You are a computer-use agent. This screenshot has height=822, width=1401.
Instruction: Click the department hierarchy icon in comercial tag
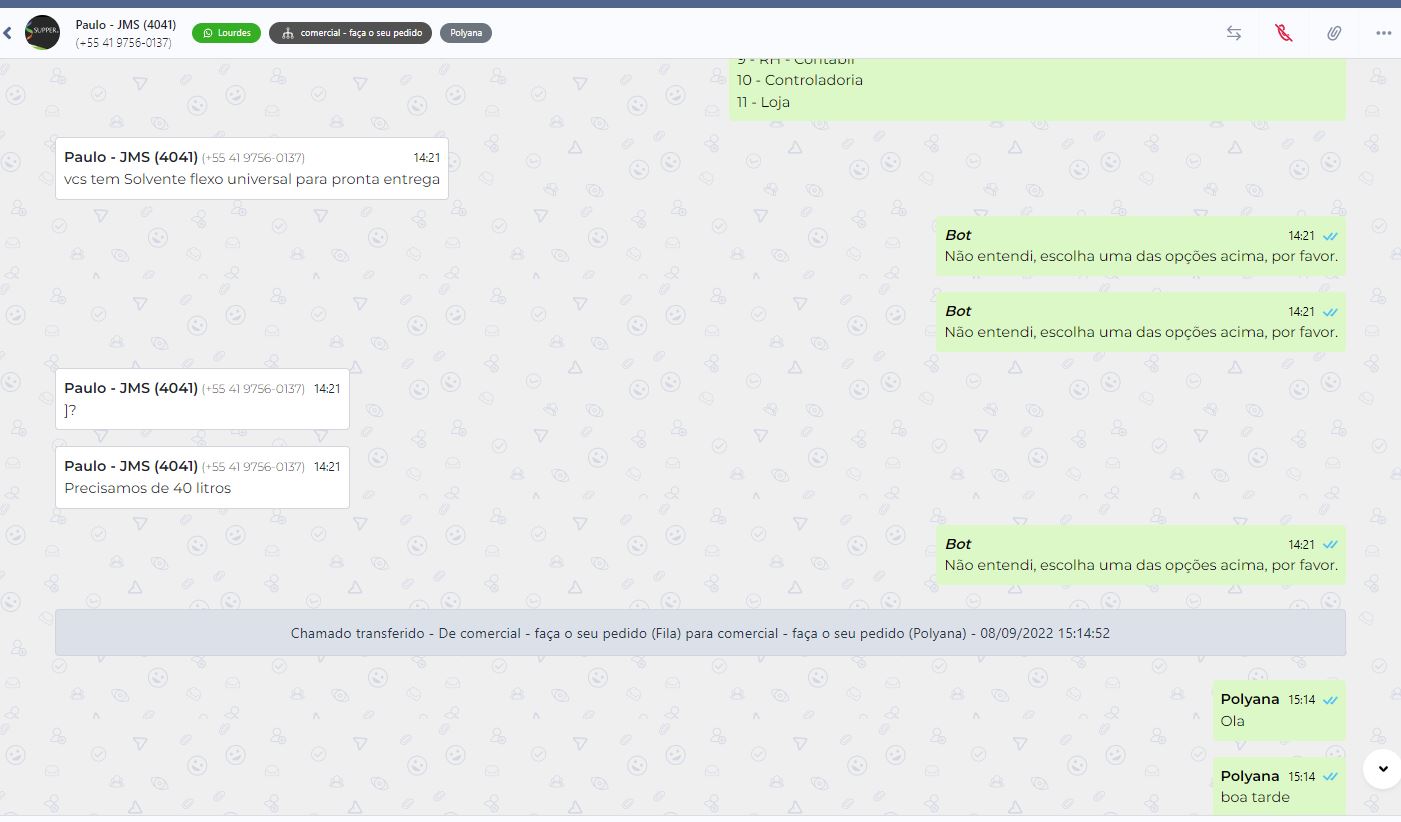pos(288,33)
